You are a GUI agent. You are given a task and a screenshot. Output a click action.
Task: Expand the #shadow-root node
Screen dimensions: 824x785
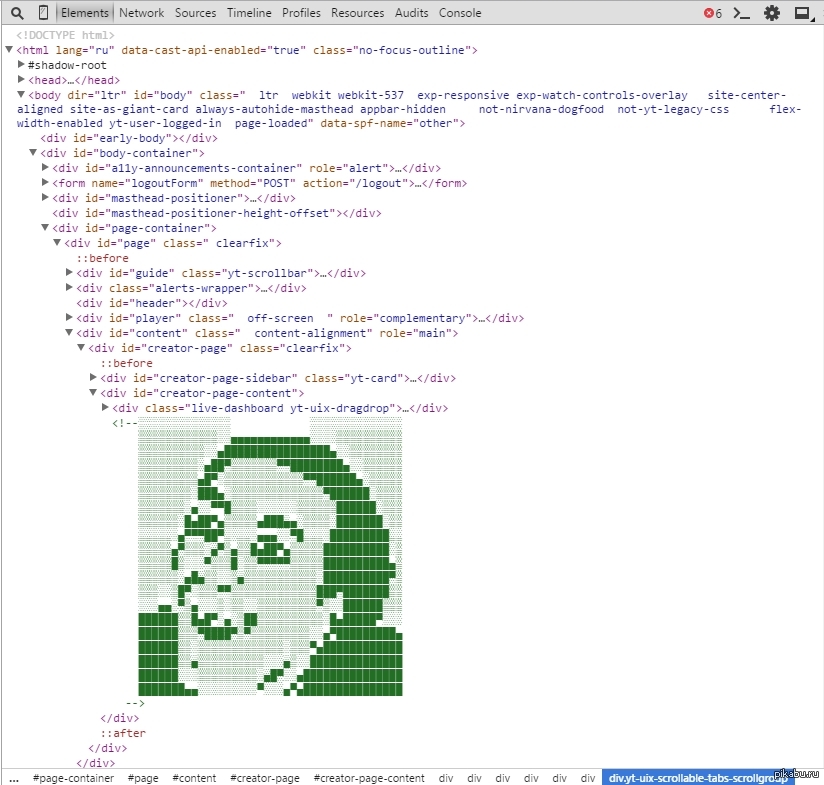click(x=21, y=65)
